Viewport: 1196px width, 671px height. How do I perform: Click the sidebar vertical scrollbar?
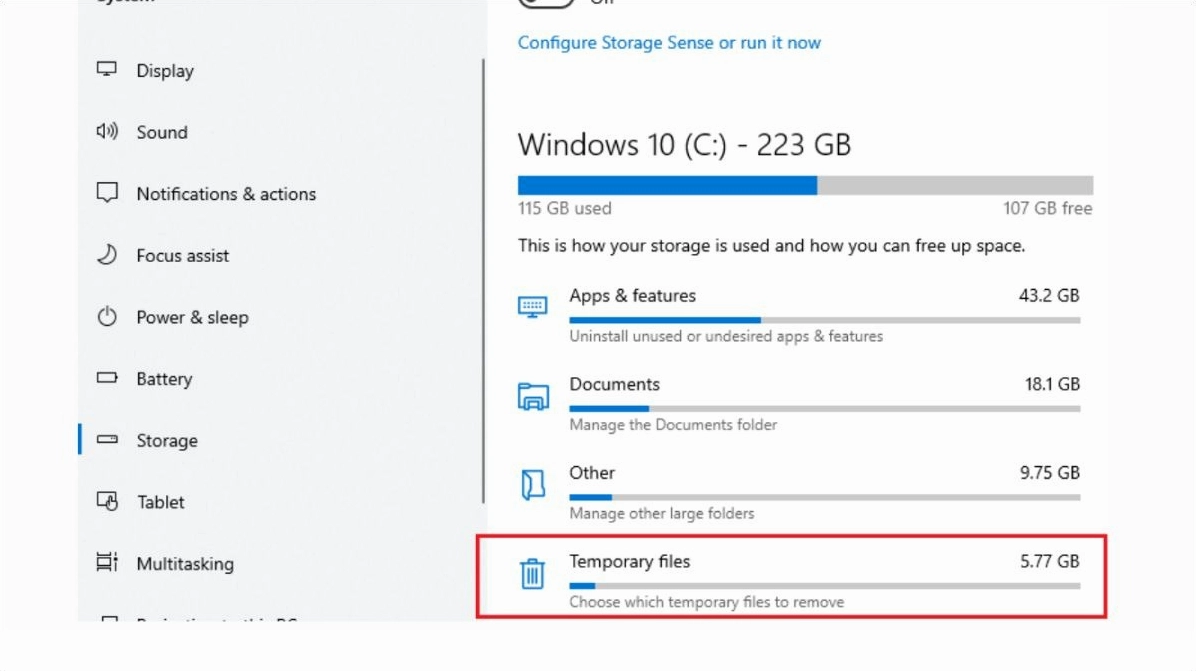click(485, 280)
